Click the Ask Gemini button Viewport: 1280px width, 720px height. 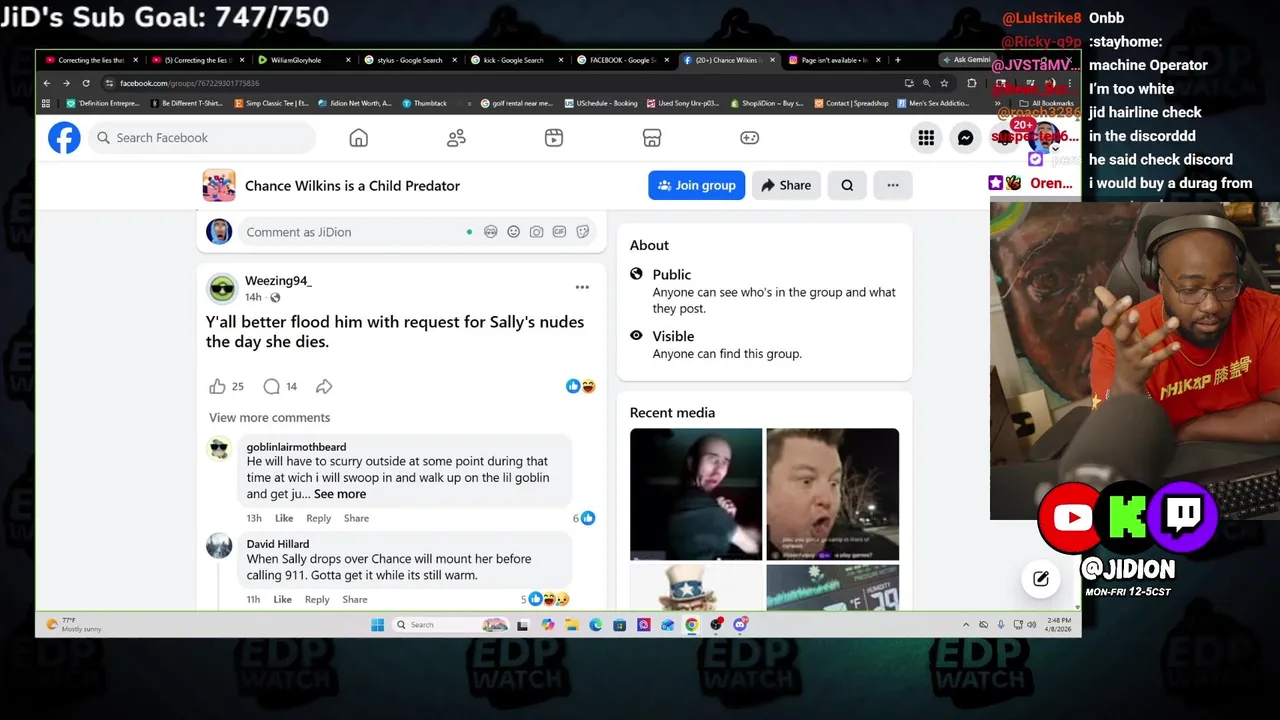click(966, 60)
